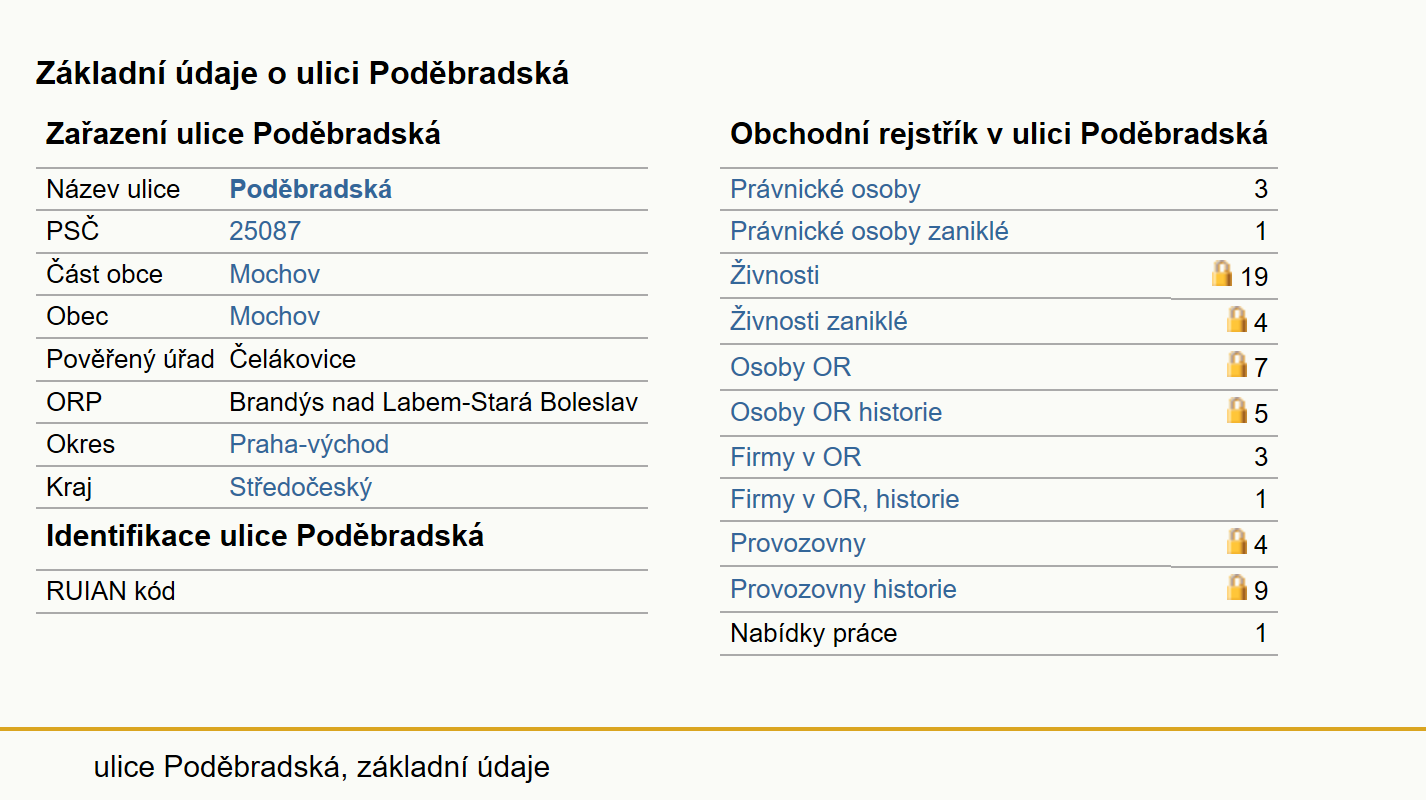Click the lock icon for Provozovny historie

tap(1237, 587)
